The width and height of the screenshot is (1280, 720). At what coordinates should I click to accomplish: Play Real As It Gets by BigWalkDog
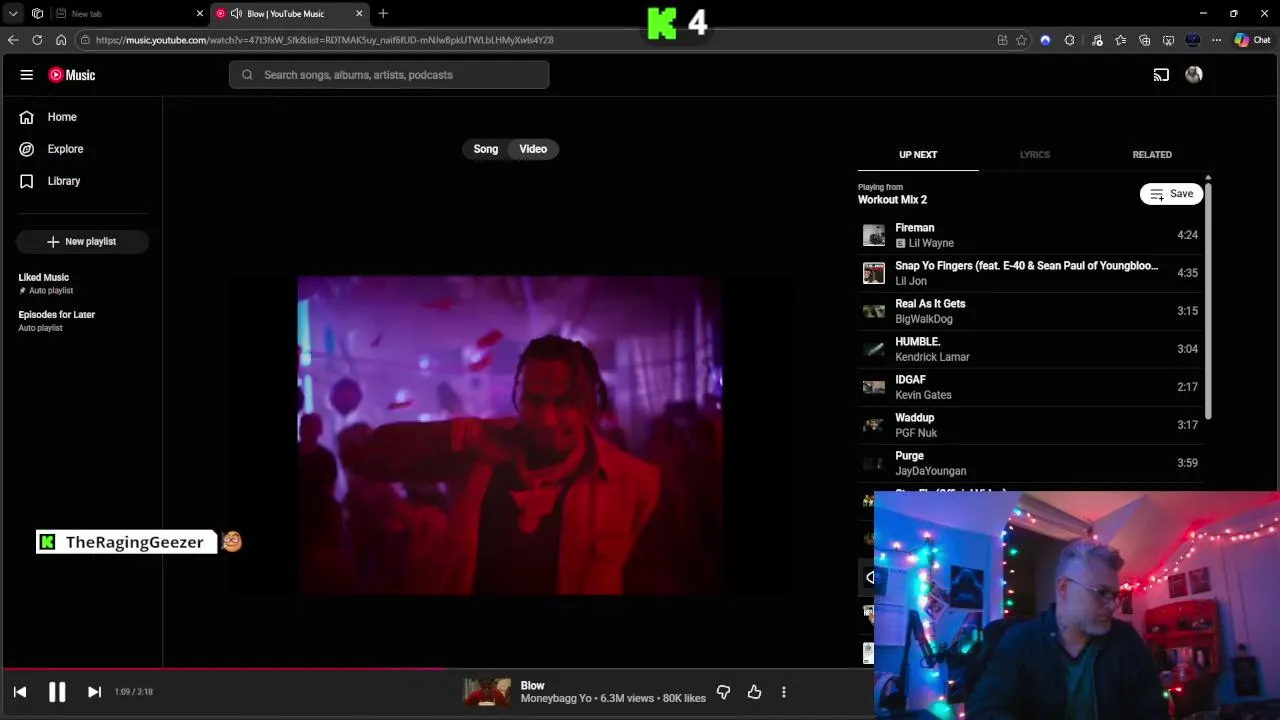1030,311
